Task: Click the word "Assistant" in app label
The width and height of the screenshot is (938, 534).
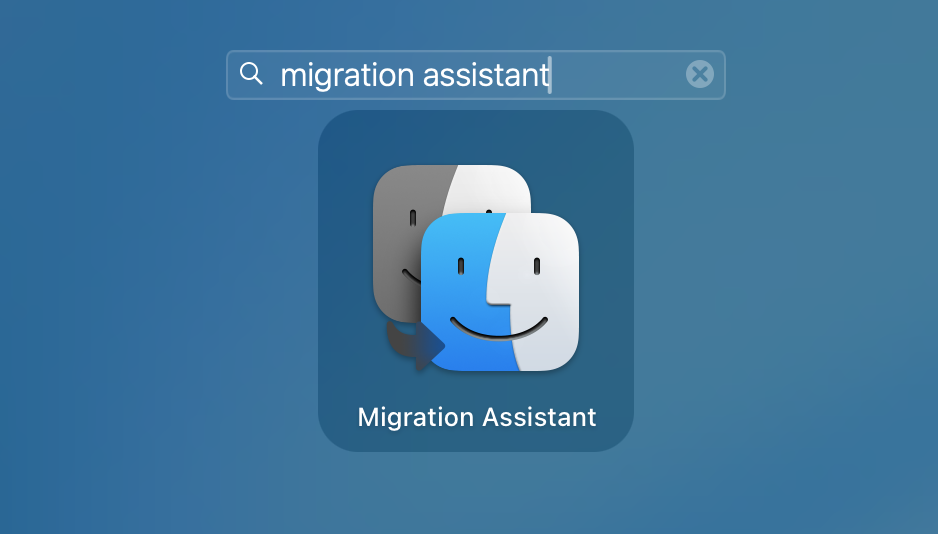Action: tap(540, 417)
